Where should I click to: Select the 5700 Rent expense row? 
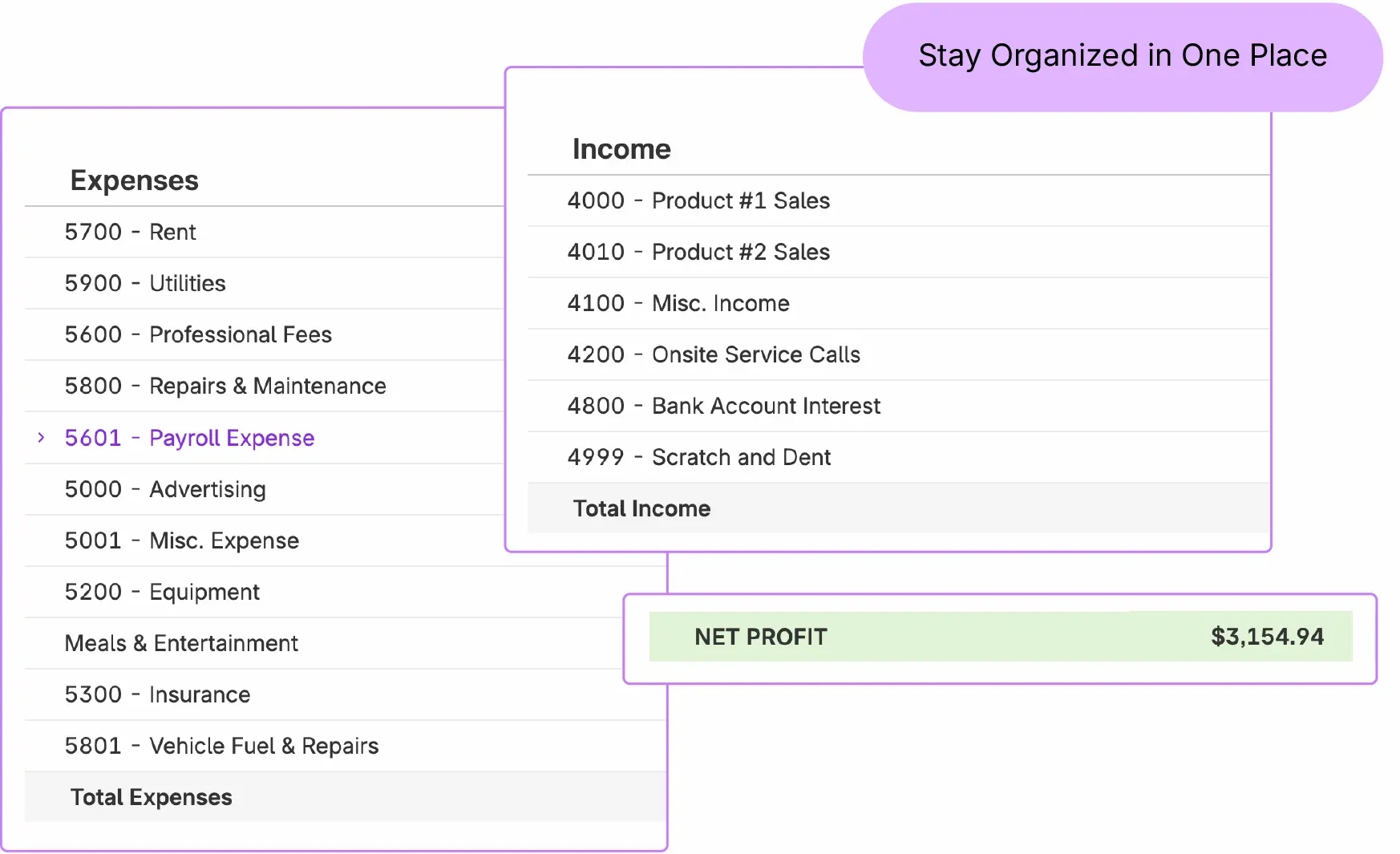(130, 233)
